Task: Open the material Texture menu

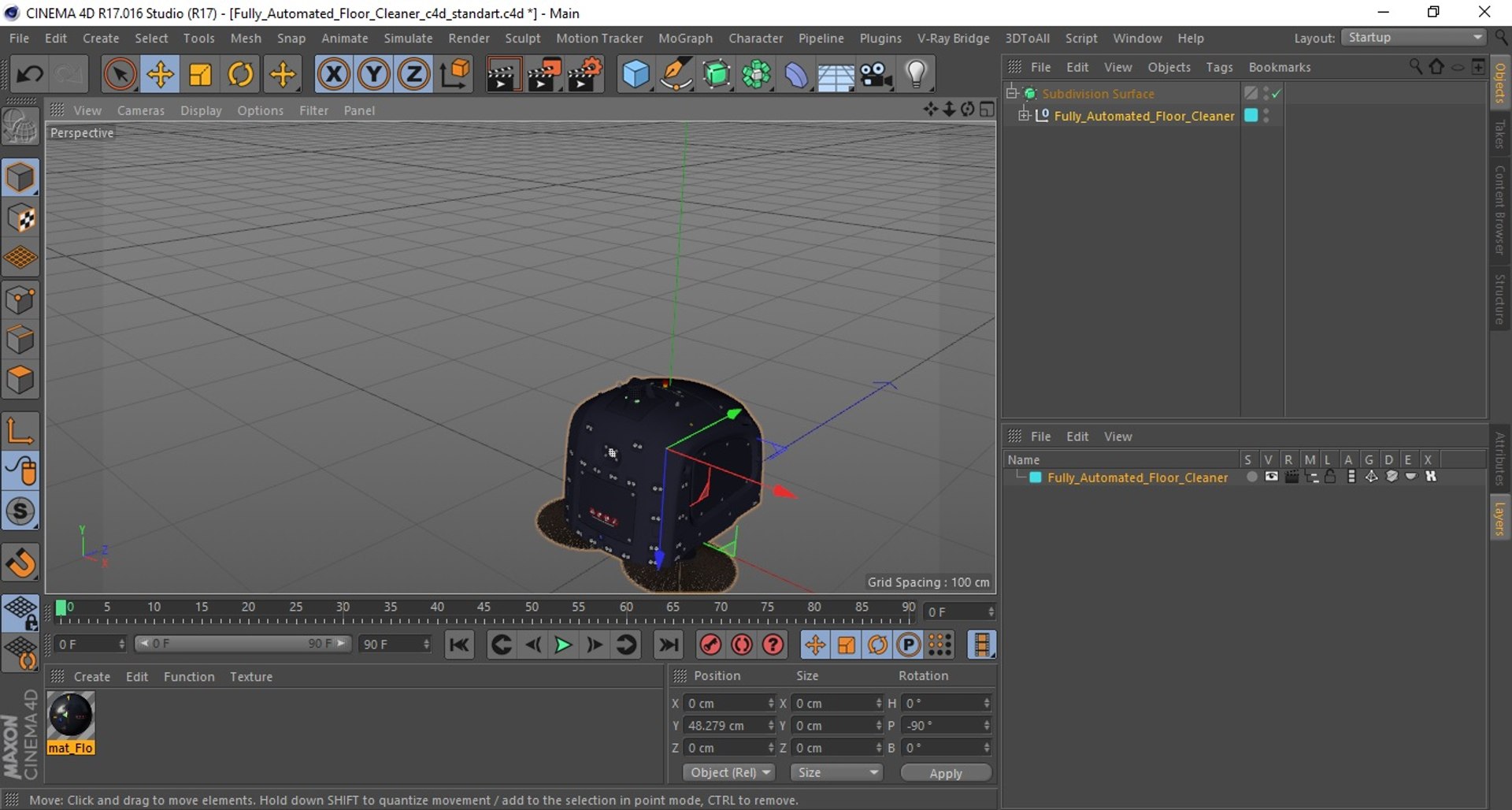Action: click(251, 677)
